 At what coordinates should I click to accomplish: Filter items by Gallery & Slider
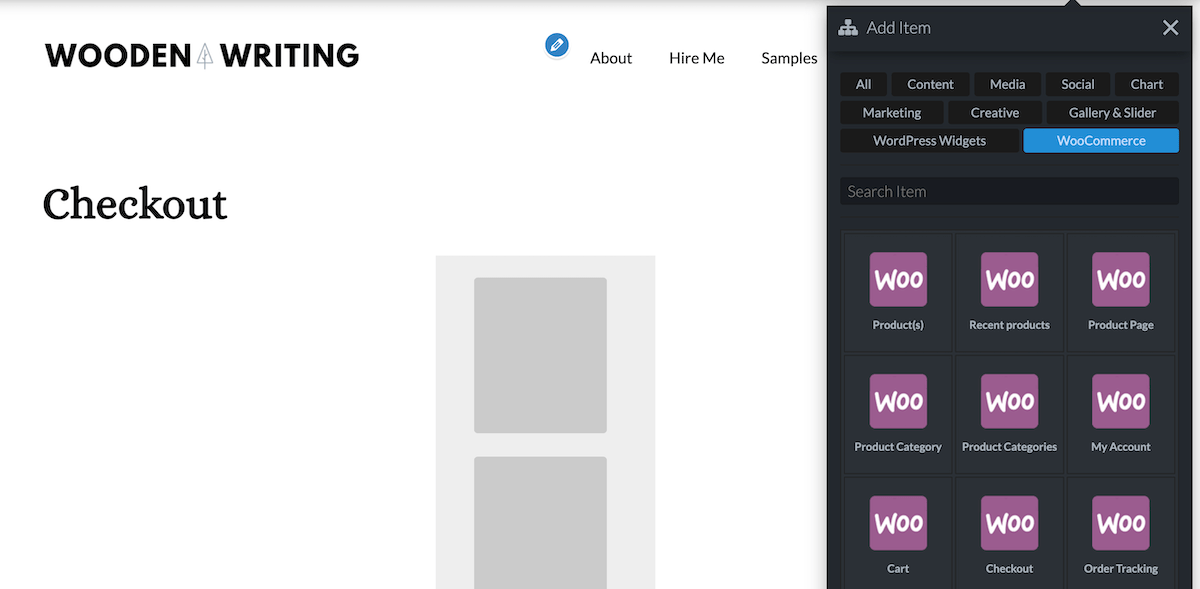pos(1113,113)
